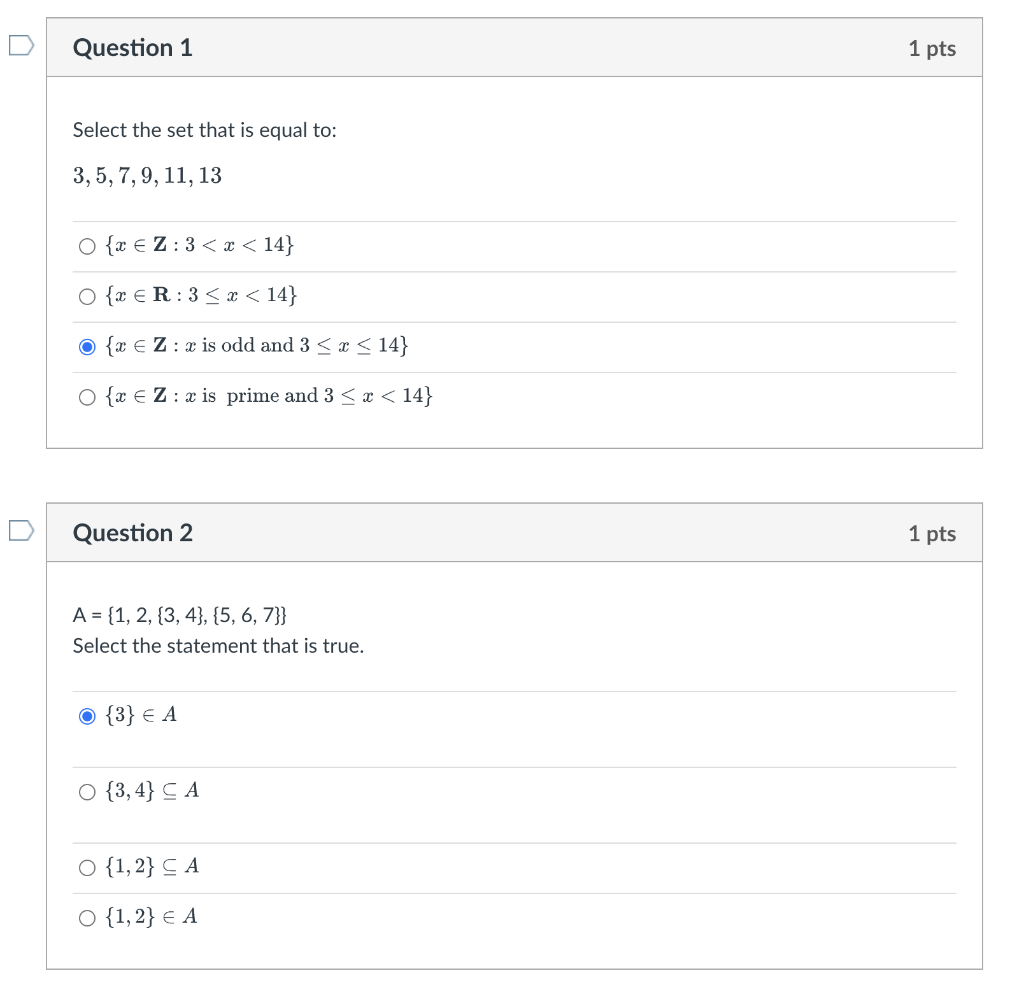Select the {3,4} ⊆ A radio button
Viewport: 1024px width, 1001px height.
click(x=87, y=792)
